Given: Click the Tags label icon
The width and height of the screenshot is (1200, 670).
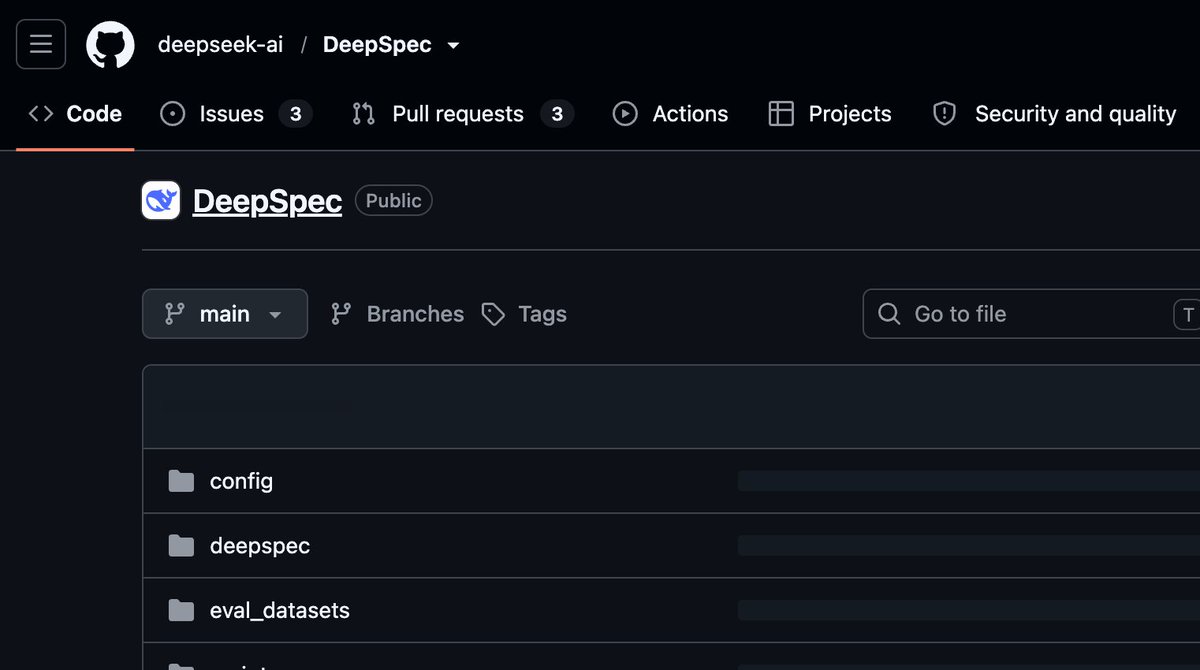Looking at the screenshot, I should [x=493, y=314].
